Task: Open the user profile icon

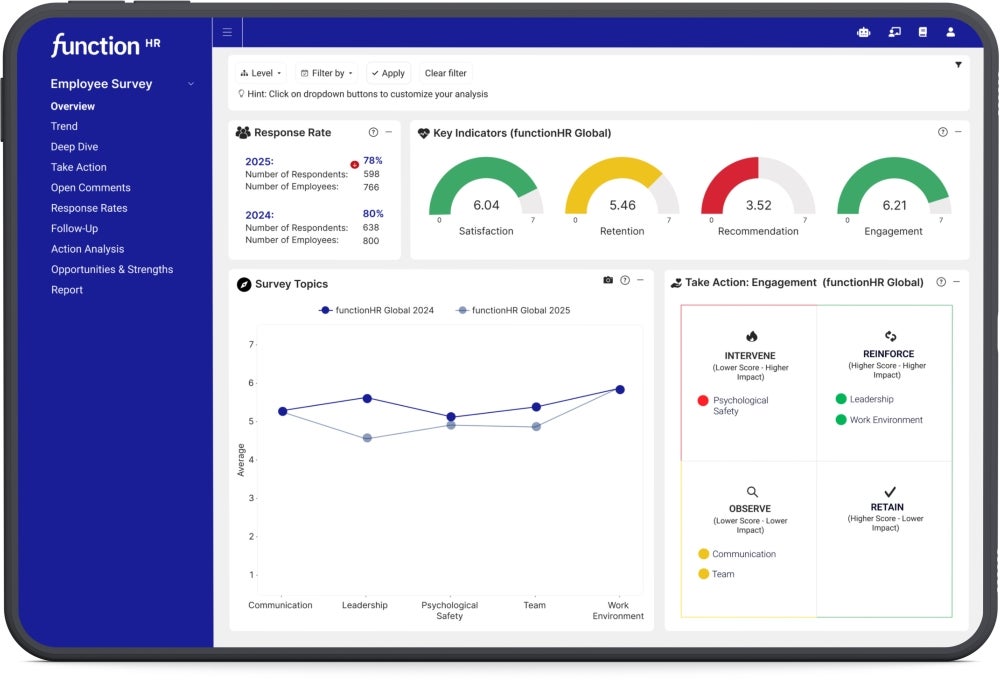Action: 950,32
